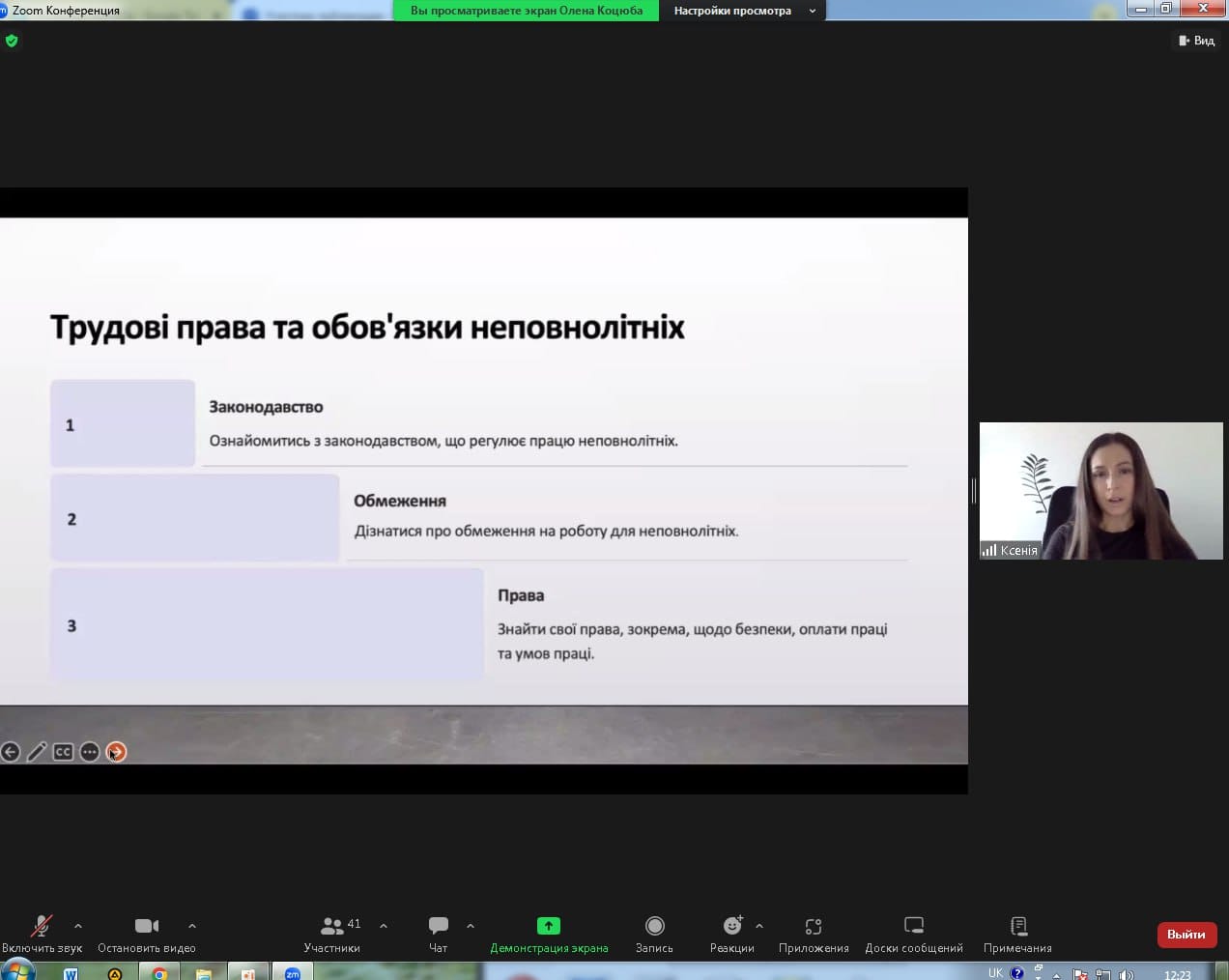Click slide title Трудові права та обов'язки неповнолітніх
This screenshot has height=980, width=1229.
point(367,327)
